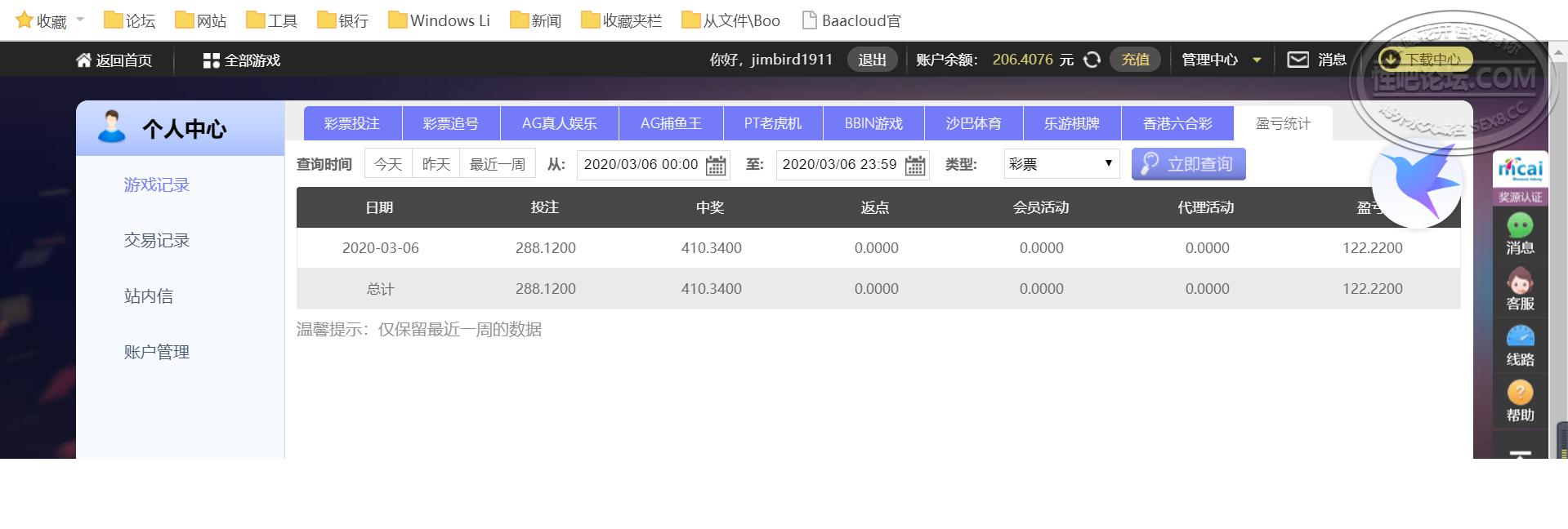Switch to the 盈亏统计 tab
1568x529 pixels.
pyautogui.click(x=1283, y=123)
